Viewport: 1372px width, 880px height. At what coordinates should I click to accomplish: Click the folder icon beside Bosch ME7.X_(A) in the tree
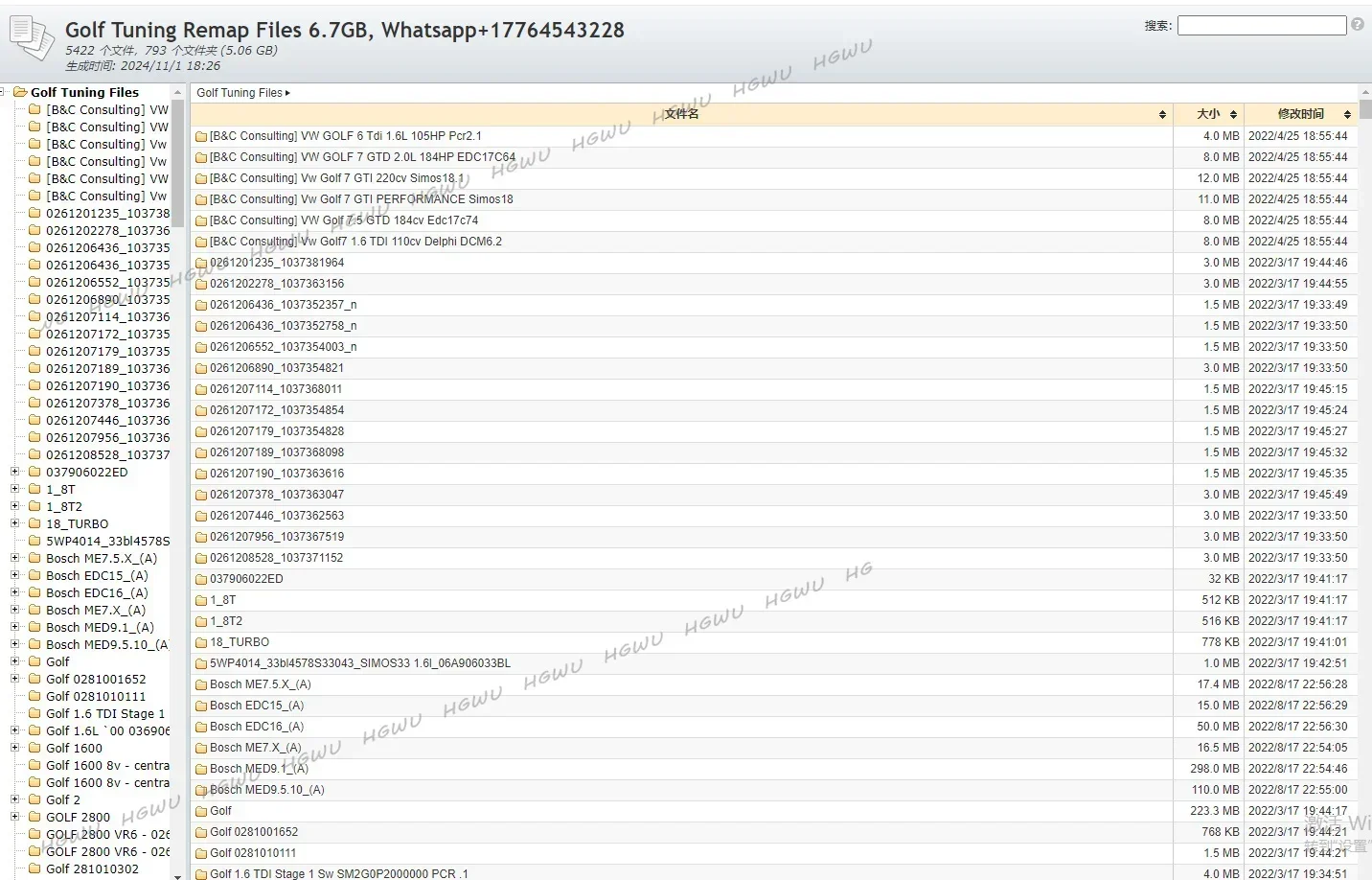tap(35, 610)
